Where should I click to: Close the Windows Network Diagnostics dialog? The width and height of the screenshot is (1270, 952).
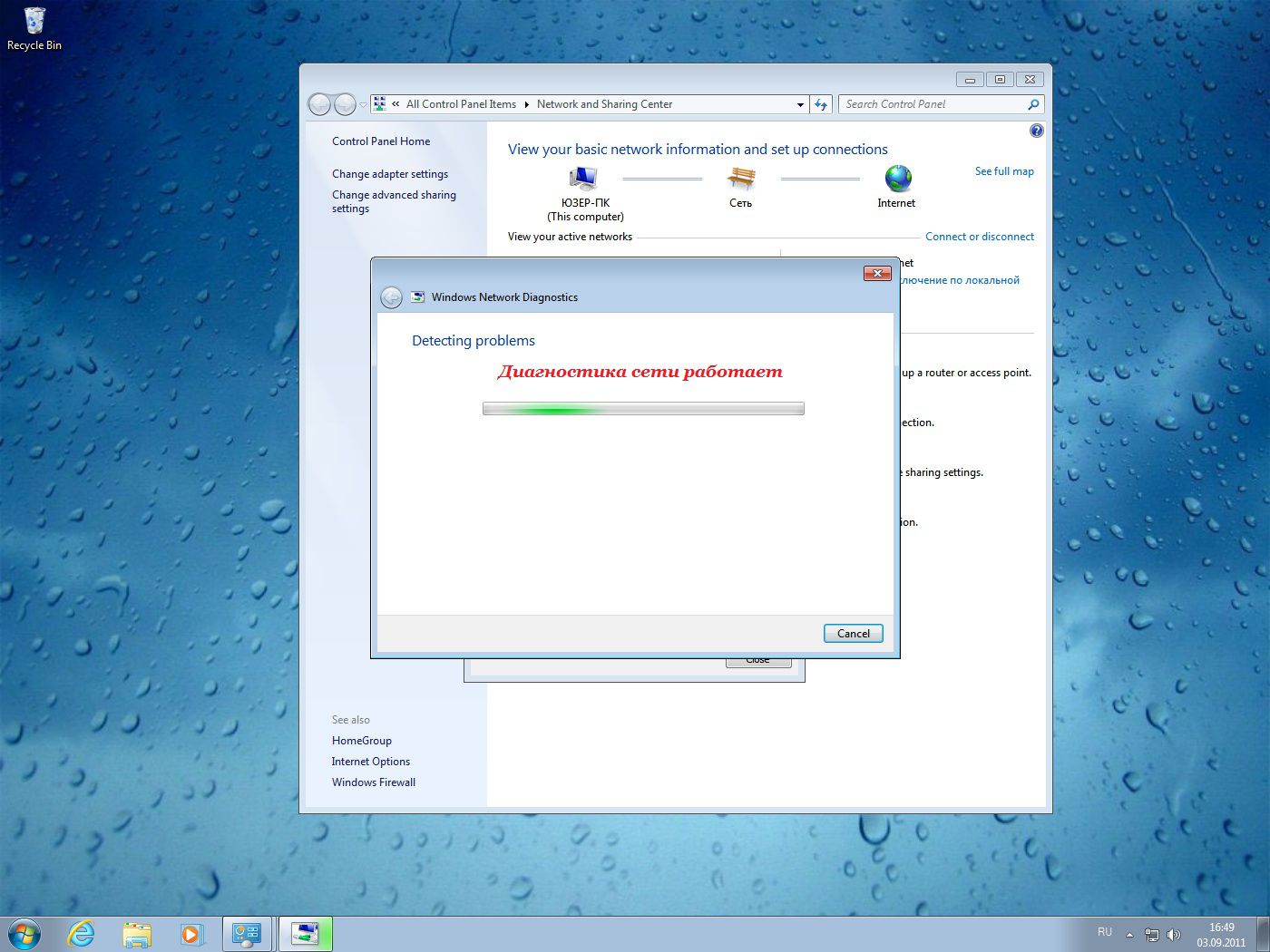click(x=877, y=273)
